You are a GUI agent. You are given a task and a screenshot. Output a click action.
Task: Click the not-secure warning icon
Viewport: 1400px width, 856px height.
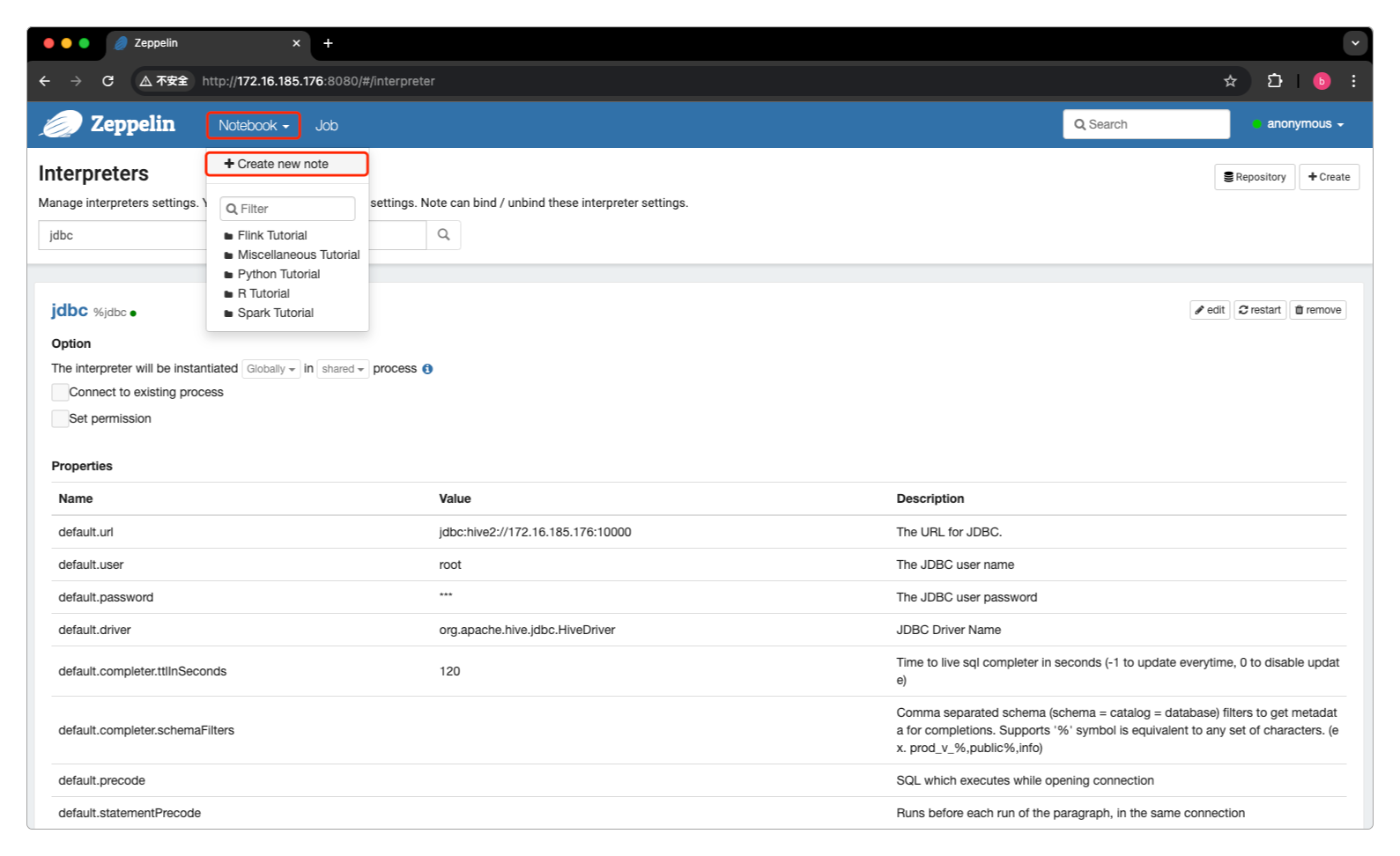click(146, 81)
